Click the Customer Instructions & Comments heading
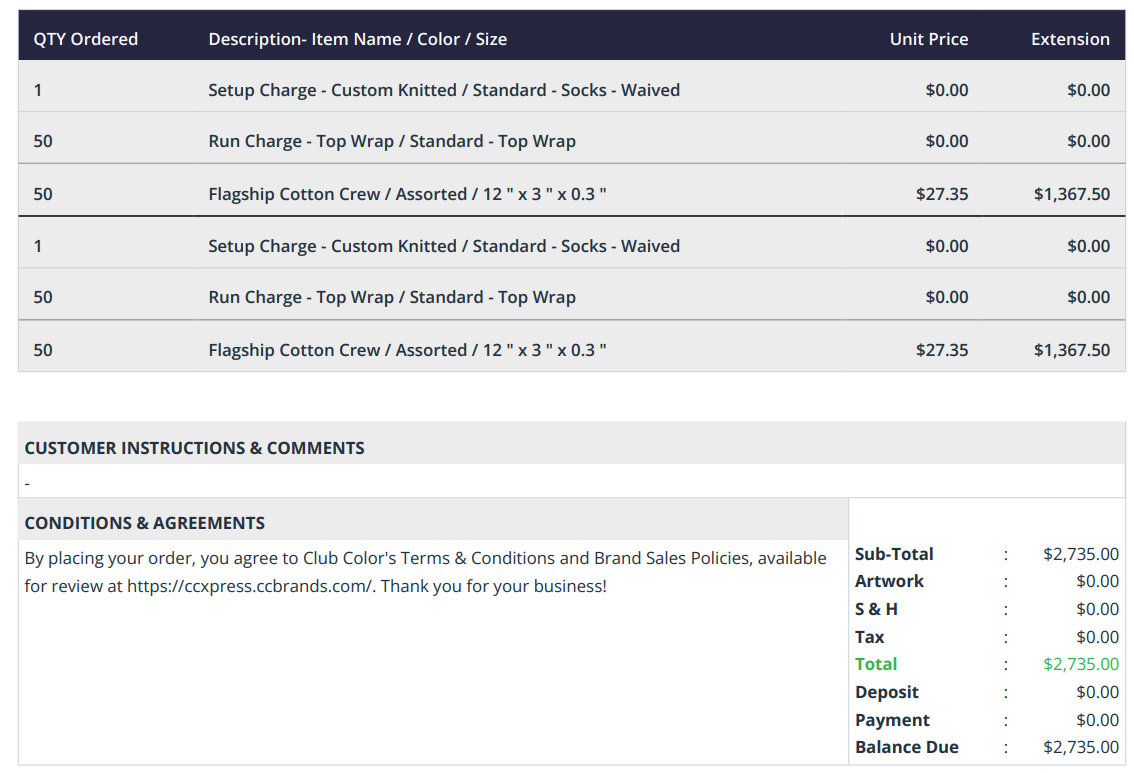 (x=195, y=448)
